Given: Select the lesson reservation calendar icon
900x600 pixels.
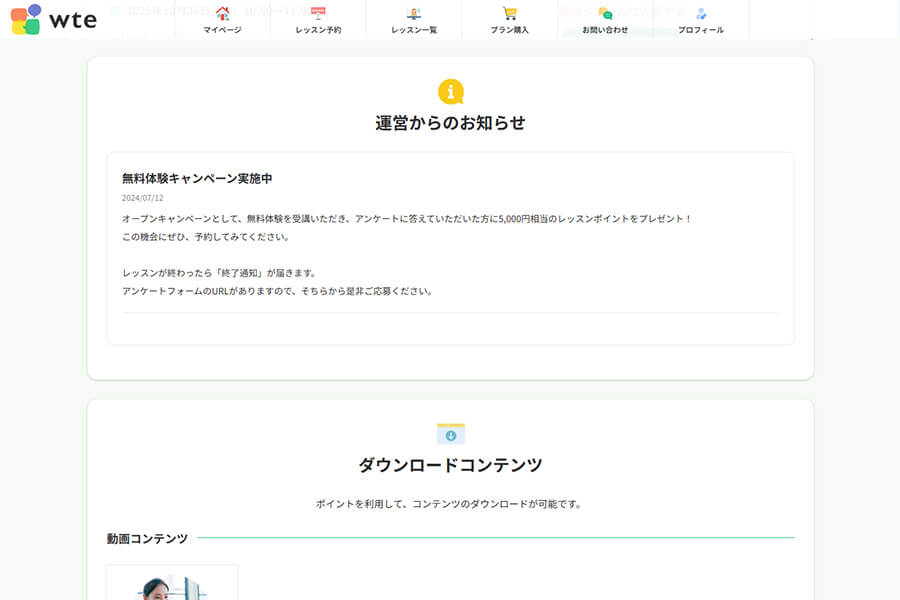Looking at the screenshot, I should tap(318, 12).
